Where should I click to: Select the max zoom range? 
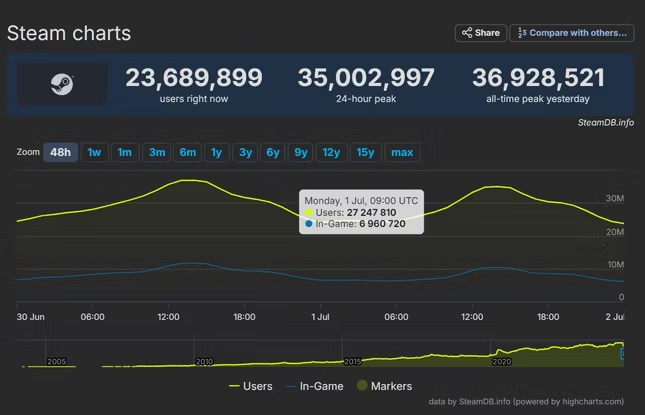[x=402, y=153]
